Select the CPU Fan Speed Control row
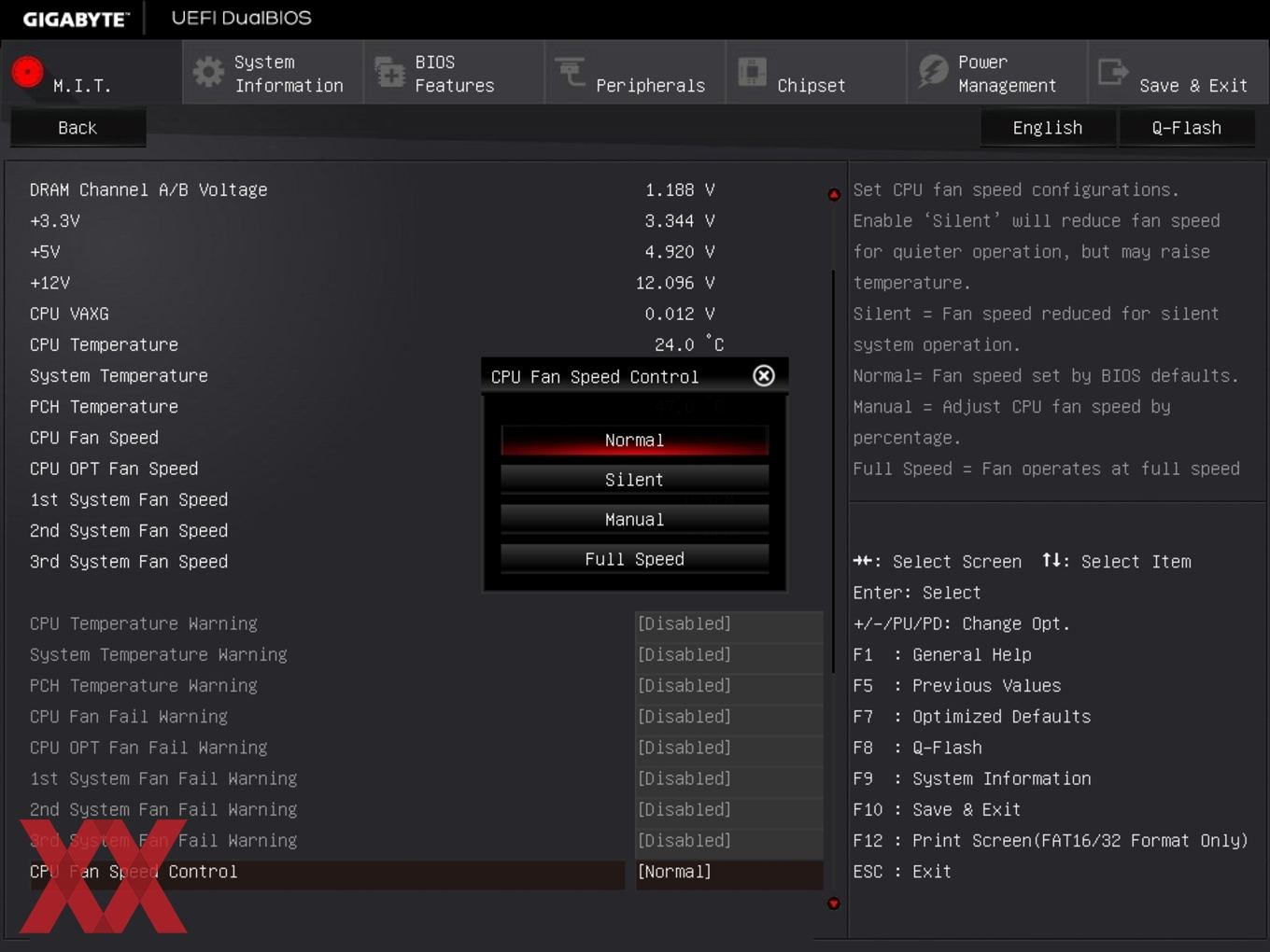This screenshot has width=1270, height=952. pos(327,875)
